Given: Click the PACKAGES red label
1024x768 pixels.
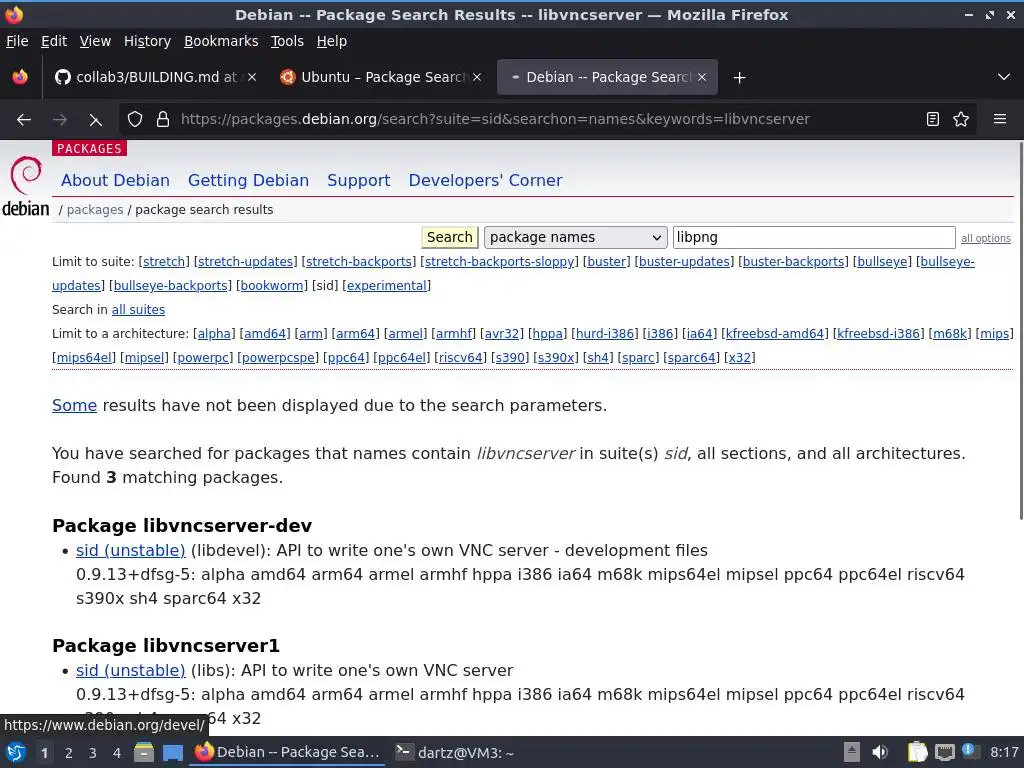Looking at the screenshot, I should pyautogui.click(x=89, y=148).
